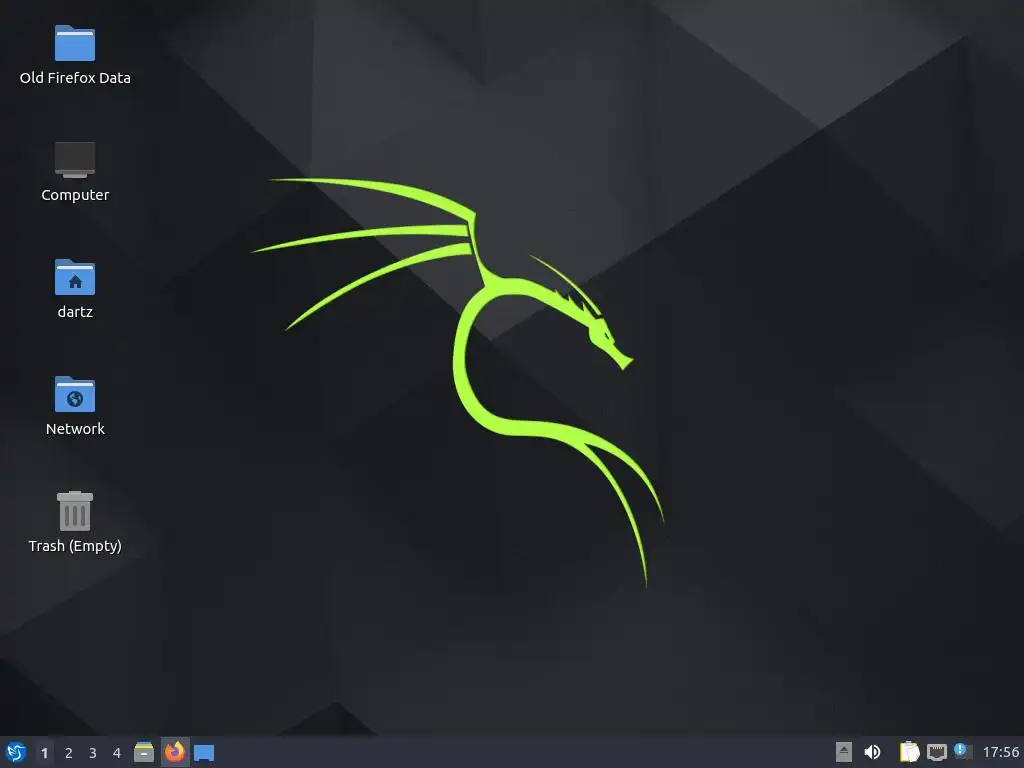Select the dartz home folder icon
Screen dimensions: 1024x768
coord(74,277)
